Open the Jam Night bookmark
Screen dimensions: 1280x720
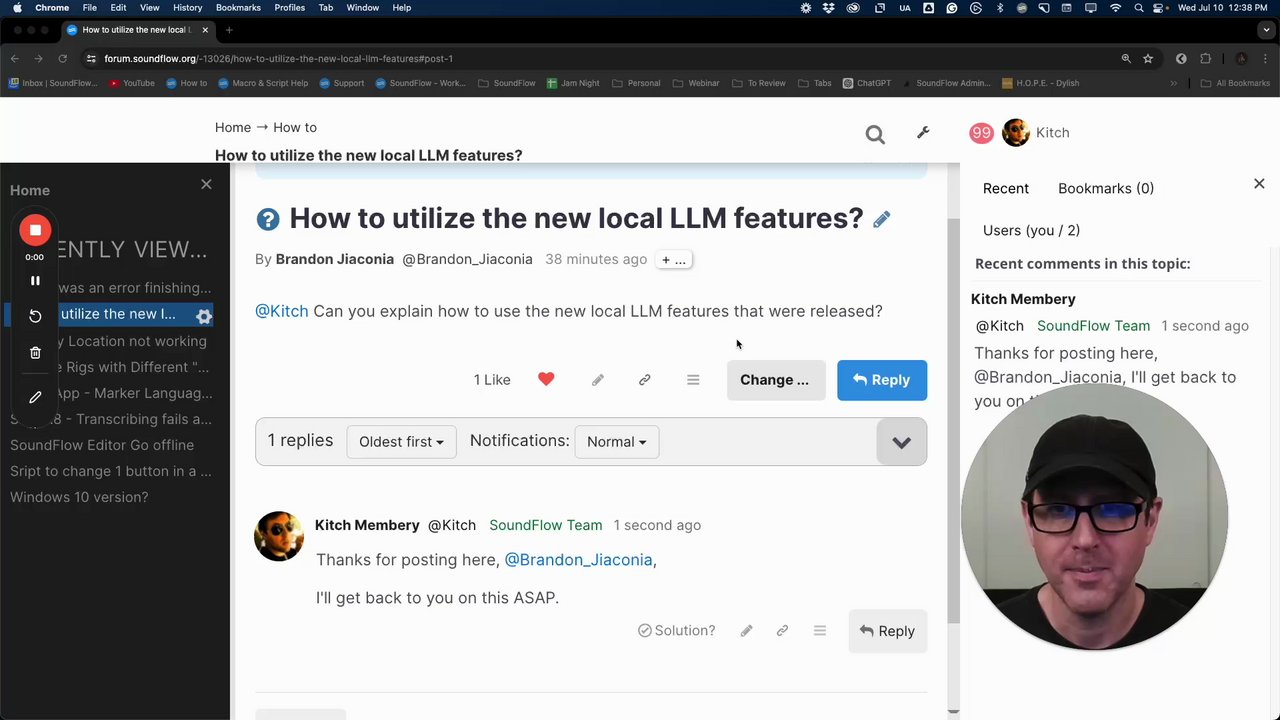tap(573, 83)
